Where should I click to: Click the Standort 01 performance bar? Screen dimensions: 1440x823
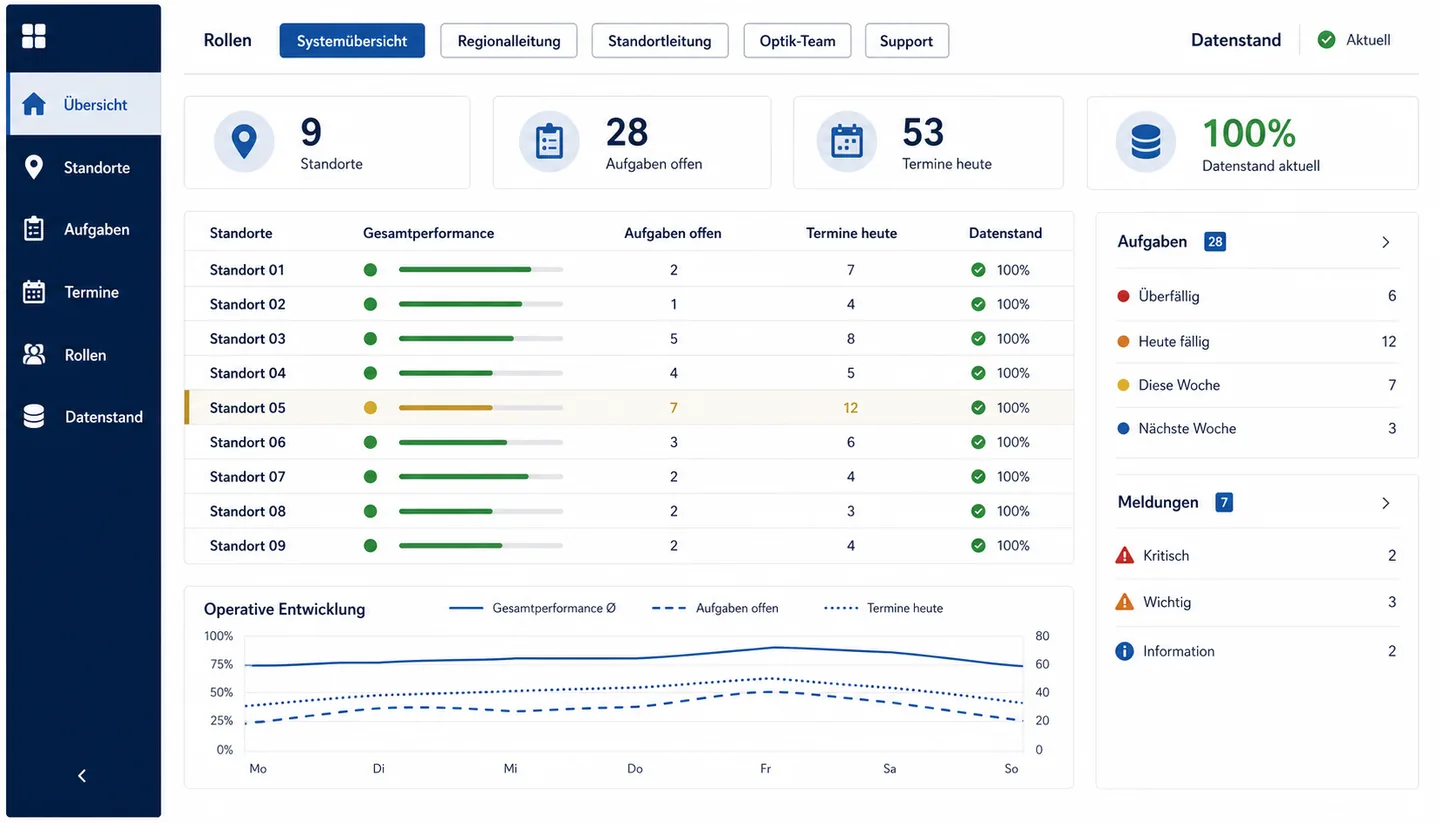pyautogui.click(x=481, y=270)
